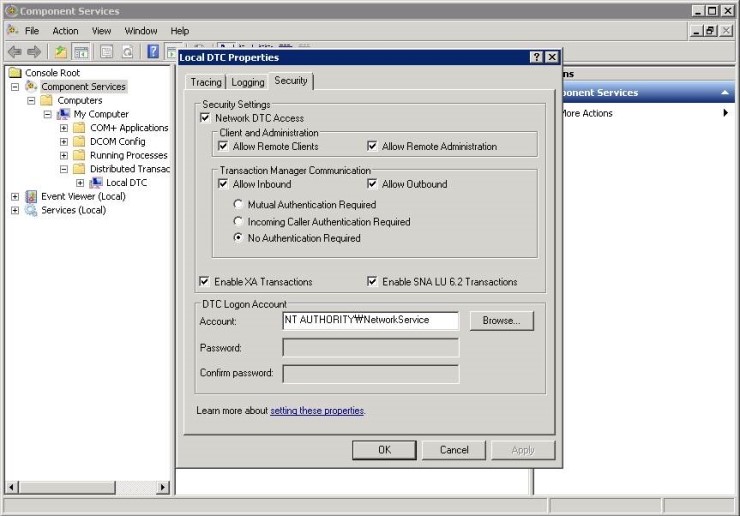Collapse the Component Services tree node
The width and height of the screenshot is (740, 516).
pos(15,86)
